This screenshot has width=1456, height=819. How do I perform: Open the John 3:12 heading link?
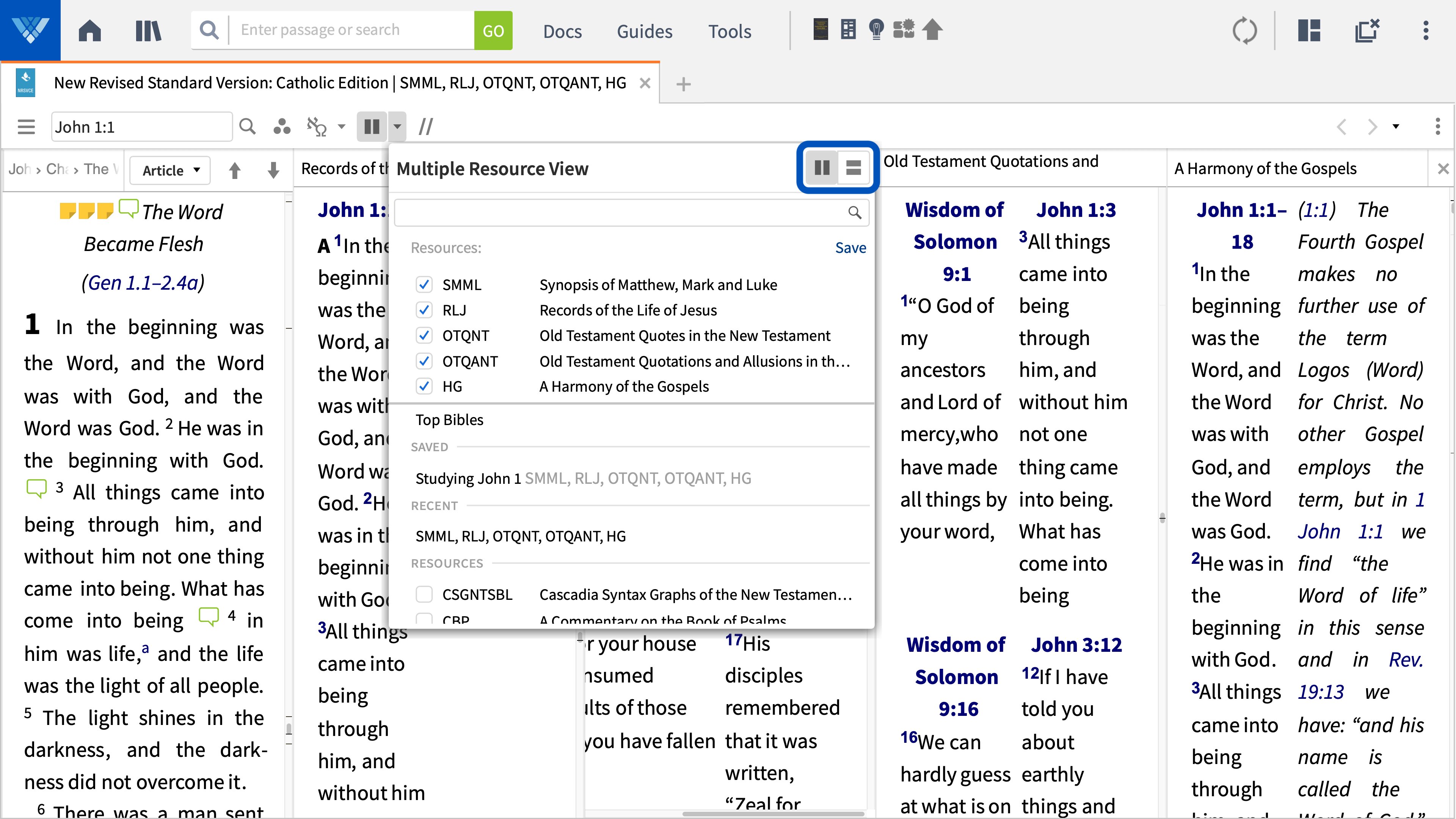pyautogui.click(x=1076, y=645)
